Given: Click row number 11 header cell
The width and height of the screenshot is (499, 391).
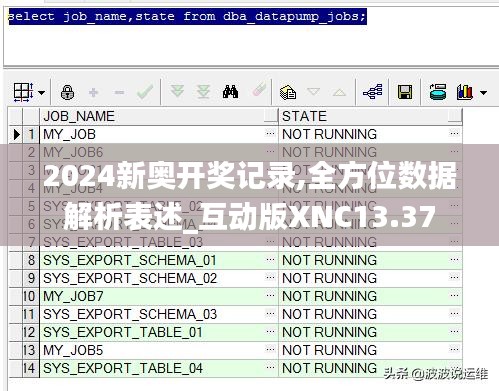Looking at the screenshot, I should tap(31, 314).
